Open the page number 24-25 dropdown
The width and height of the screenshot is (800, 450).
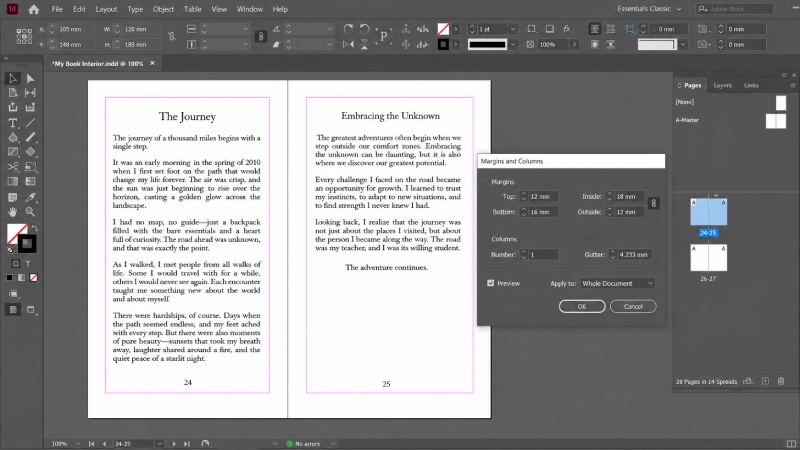[x=159, y=444]
